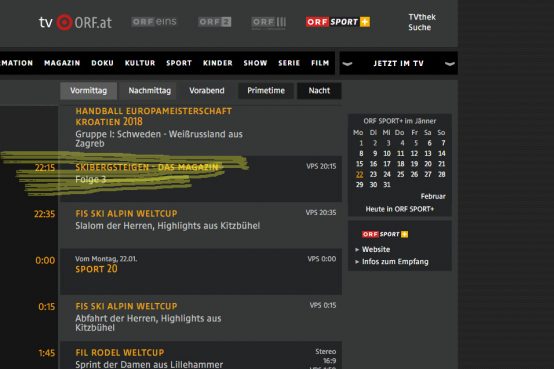Pick day 23 in the Jänner calendar

(x=373, y=174)
